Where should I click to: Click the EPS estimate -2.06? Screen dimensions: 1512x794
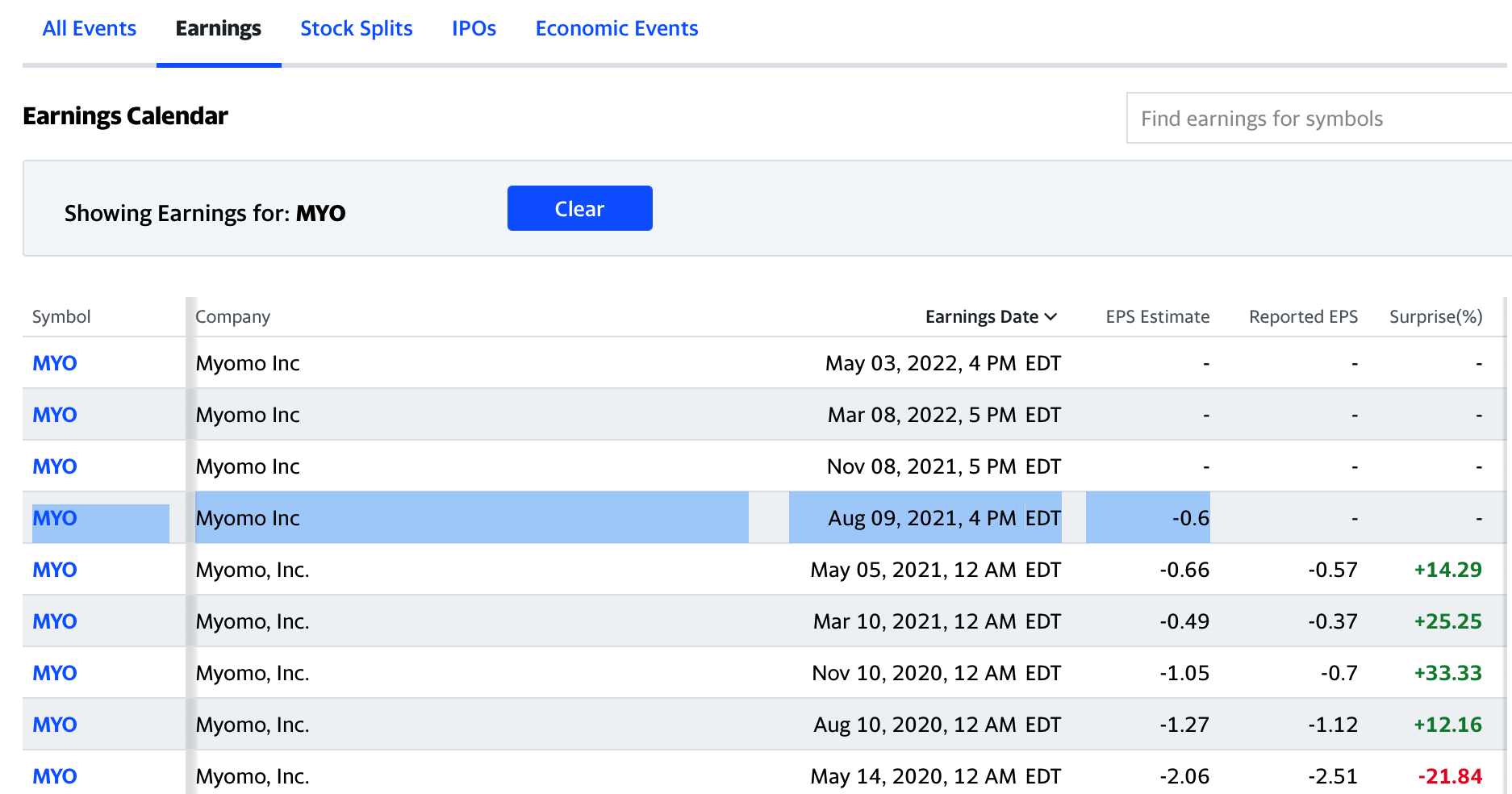coord(1184,776)
